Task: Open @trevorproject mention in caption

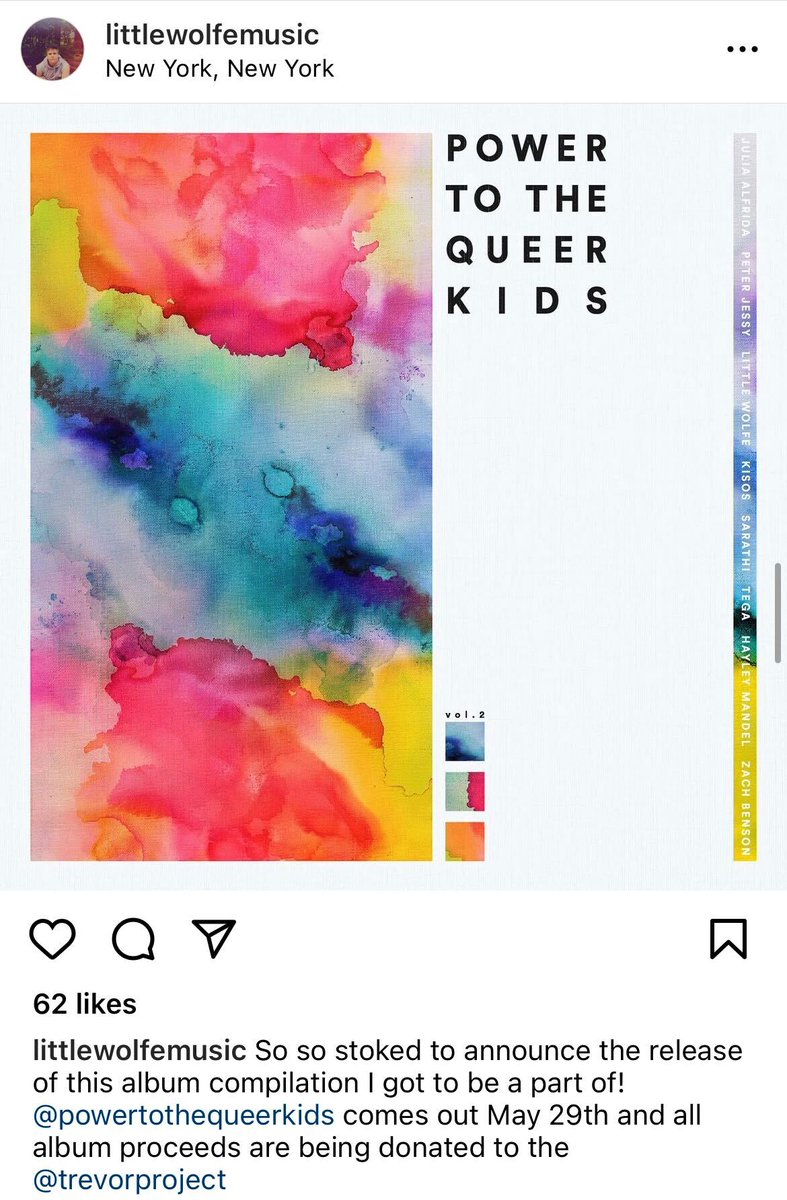Action: (x=130, y=1179)
